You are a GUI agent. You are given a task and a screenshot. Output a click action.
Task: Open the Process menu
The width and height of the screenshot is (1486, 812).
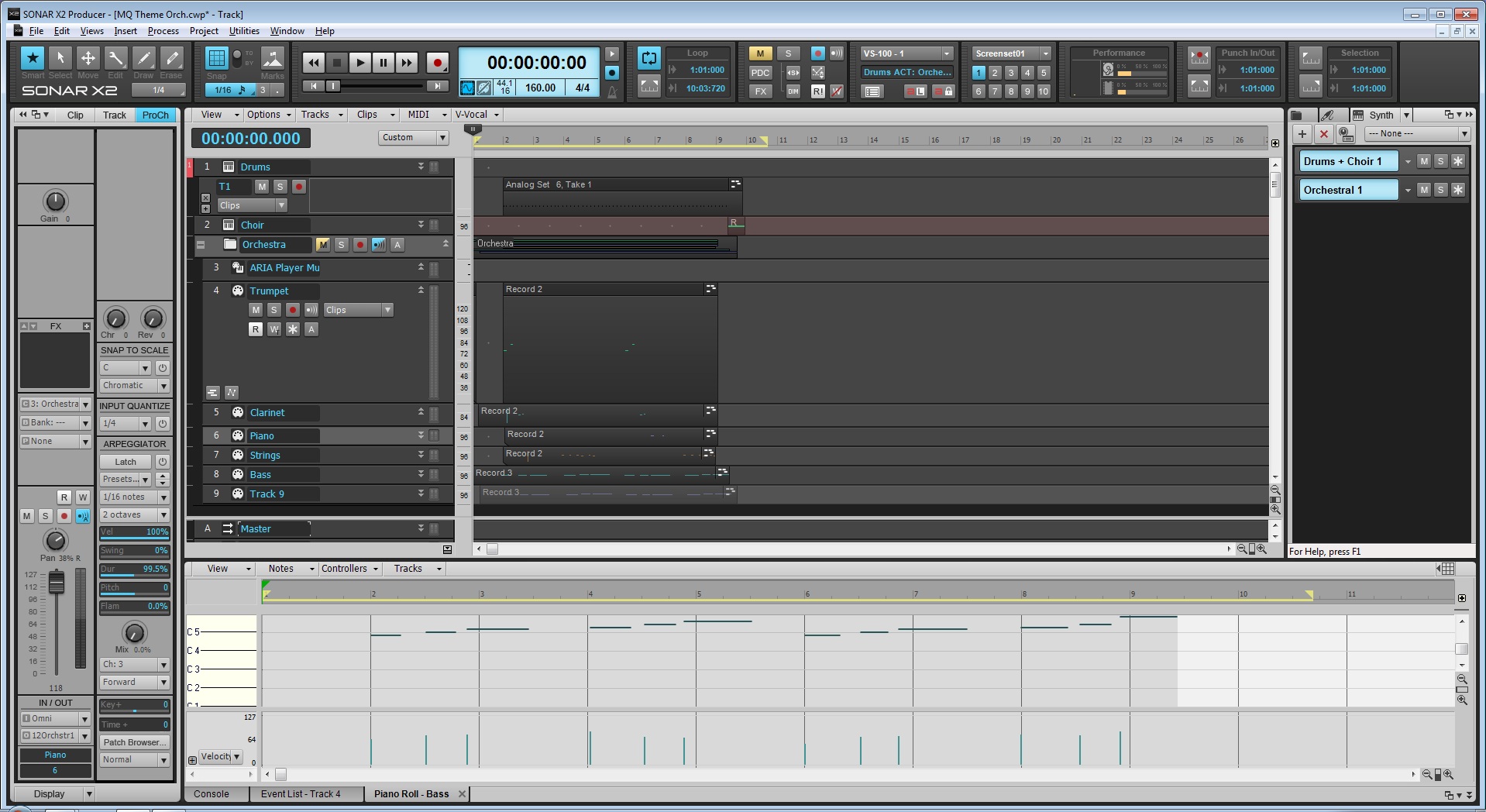tap(163, 31)
